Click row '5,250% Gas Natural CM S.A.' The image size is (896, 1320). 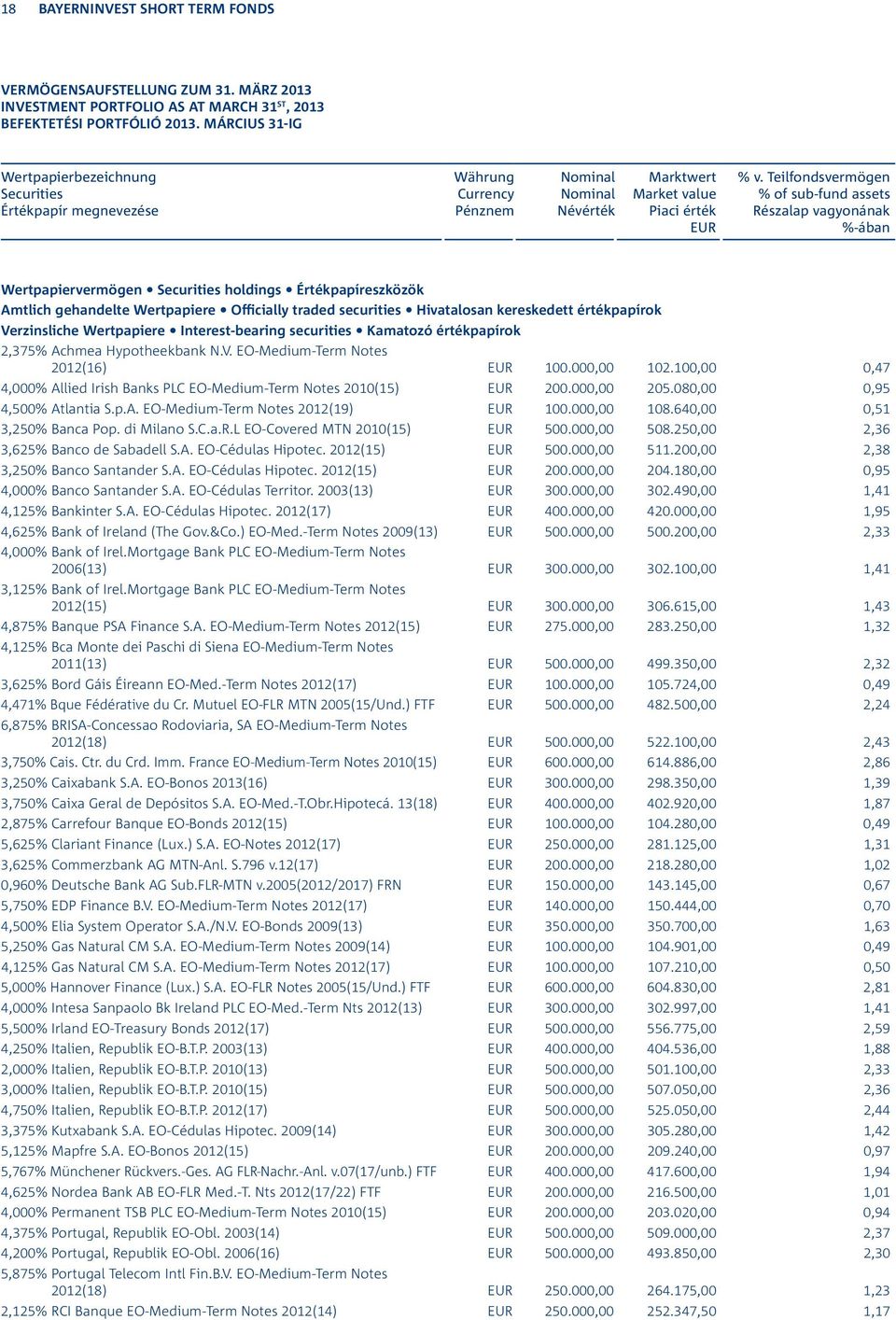(x=445, y=947)
